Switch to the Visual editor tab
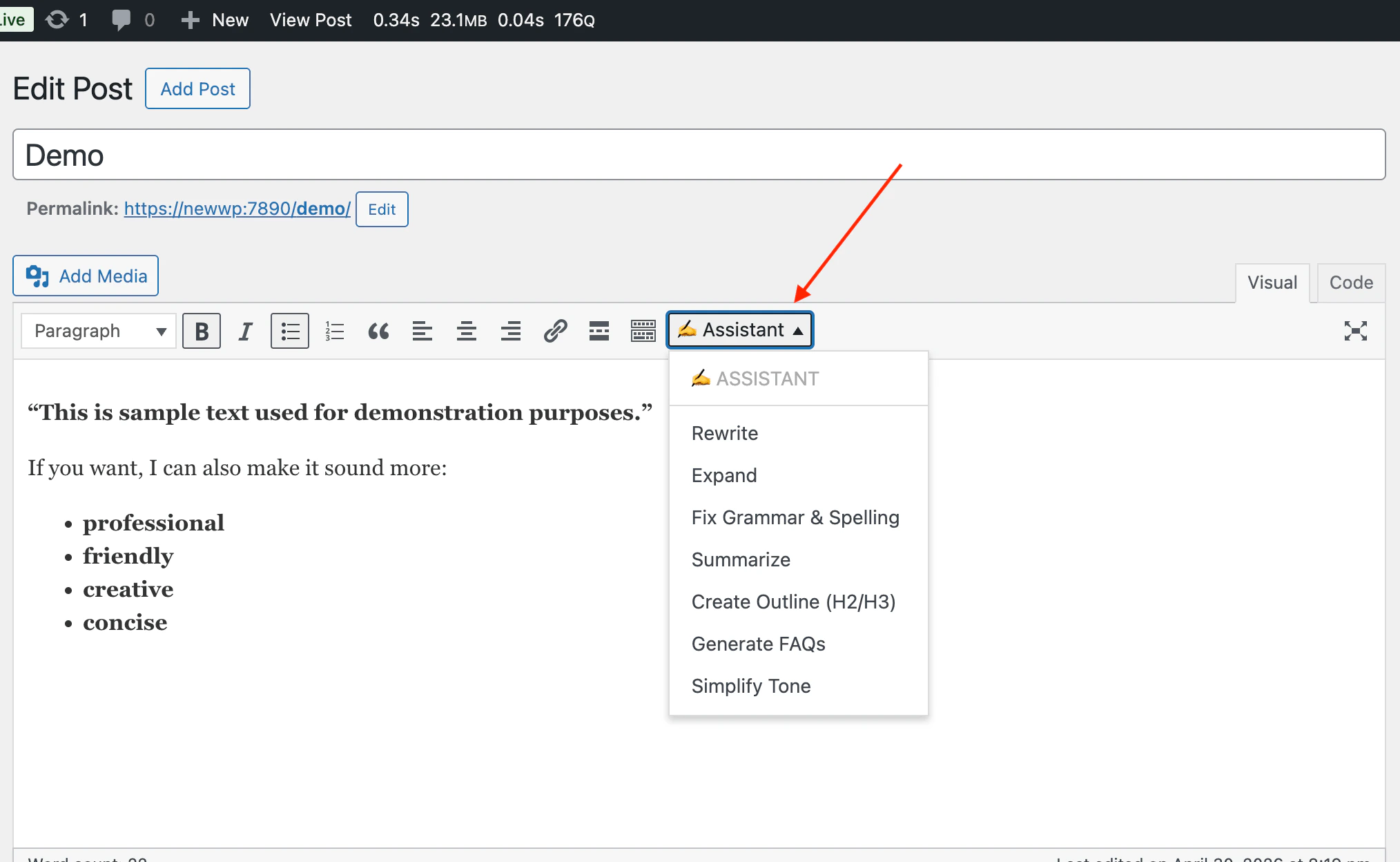 click(1272, 282)
